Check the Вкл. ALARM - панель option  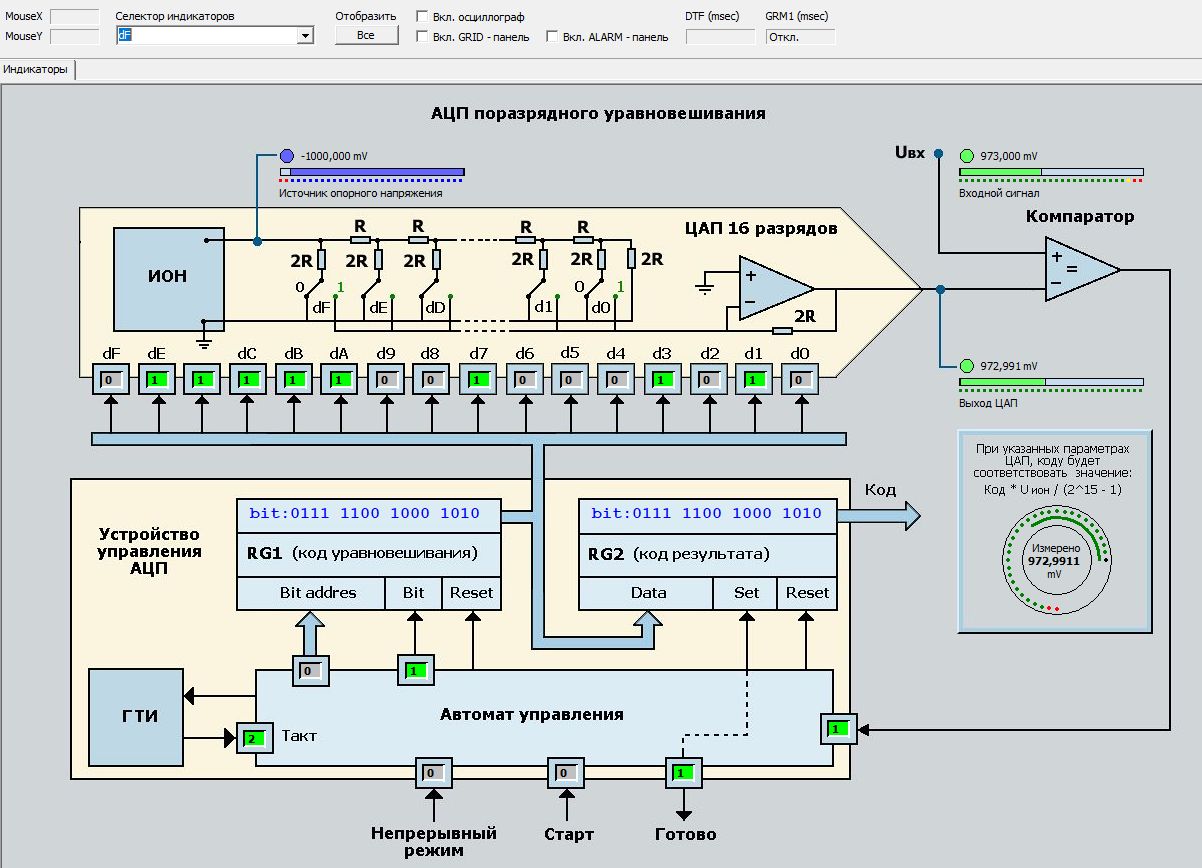(552, 37)
